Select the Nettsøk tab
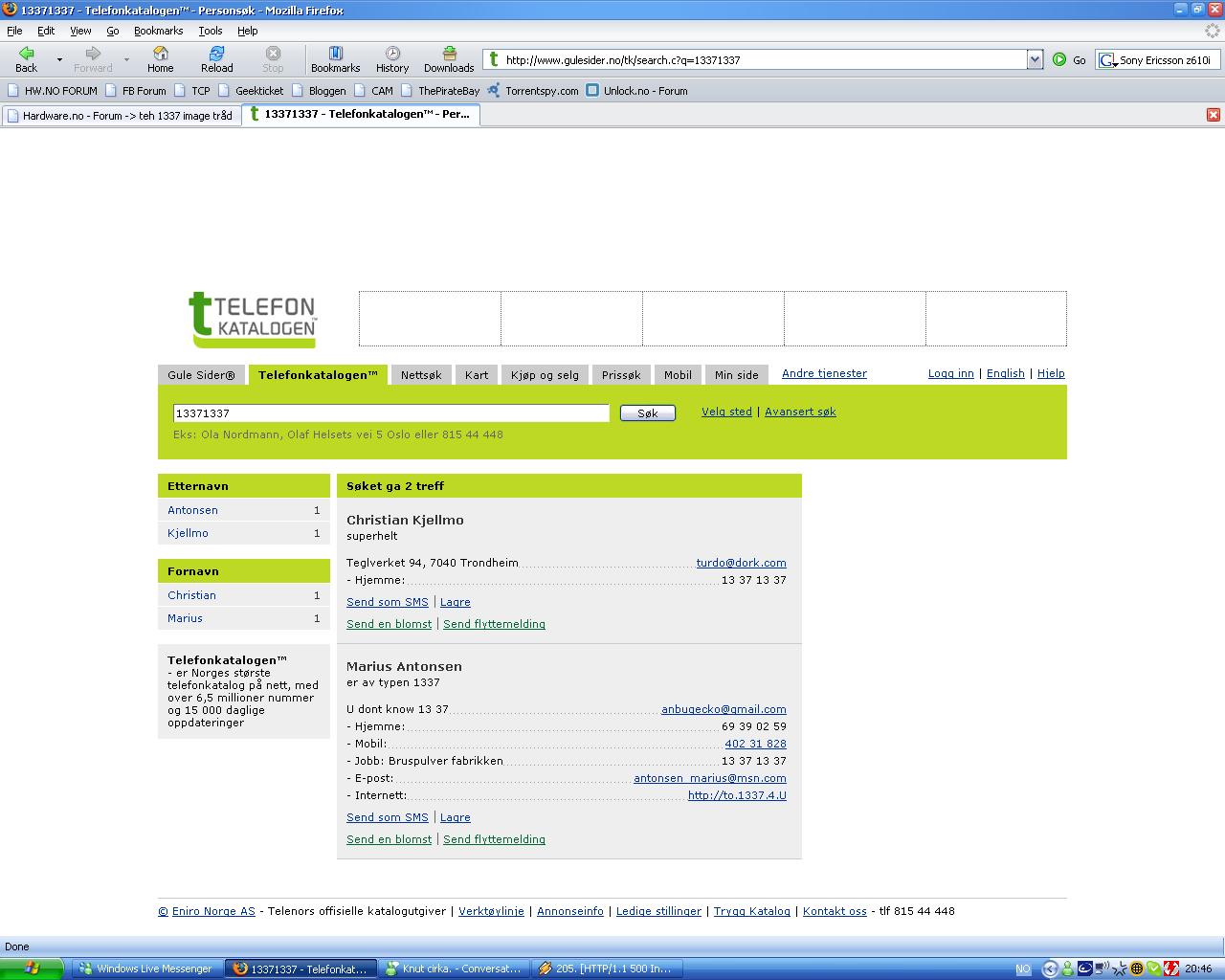1225x980 pixels. click(x=421, y=374)
